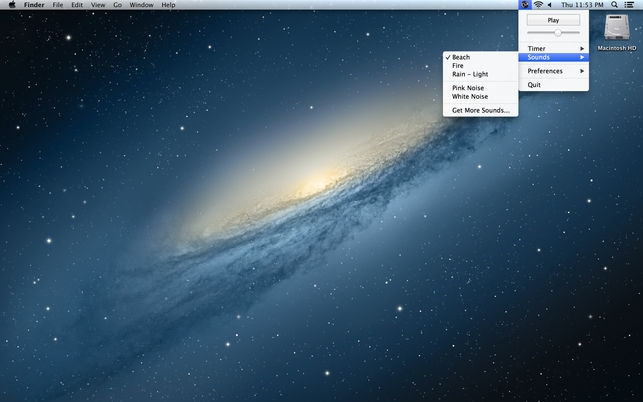Switch sound to Fire
This screenshot has height=402, width=643.
[458, 66]
